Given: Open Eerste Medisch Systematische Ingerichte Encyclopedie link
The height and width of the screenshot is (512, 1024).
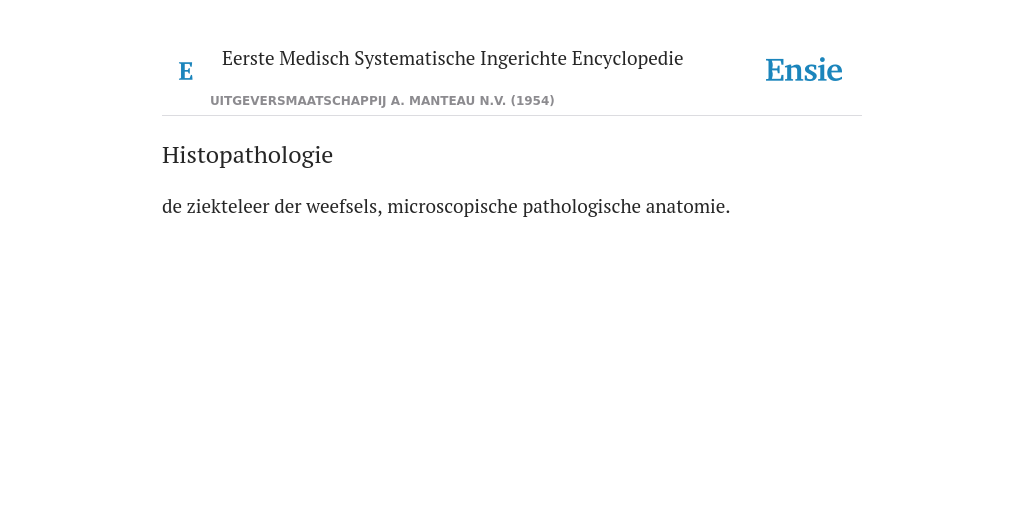Looking at the screenshot, I should tap(453, 58).
